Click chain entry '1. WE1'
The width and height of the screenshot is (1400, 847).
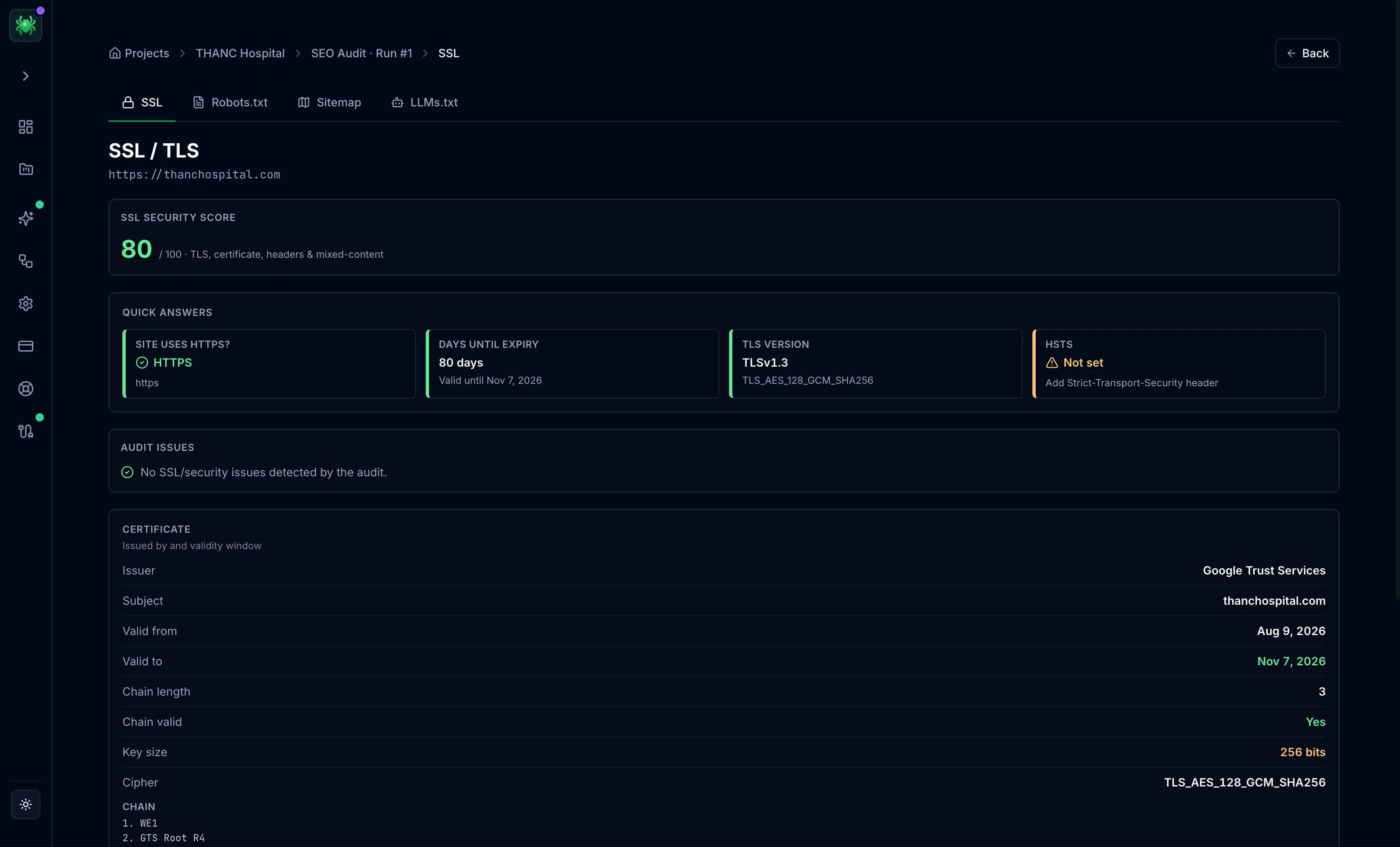140,823
